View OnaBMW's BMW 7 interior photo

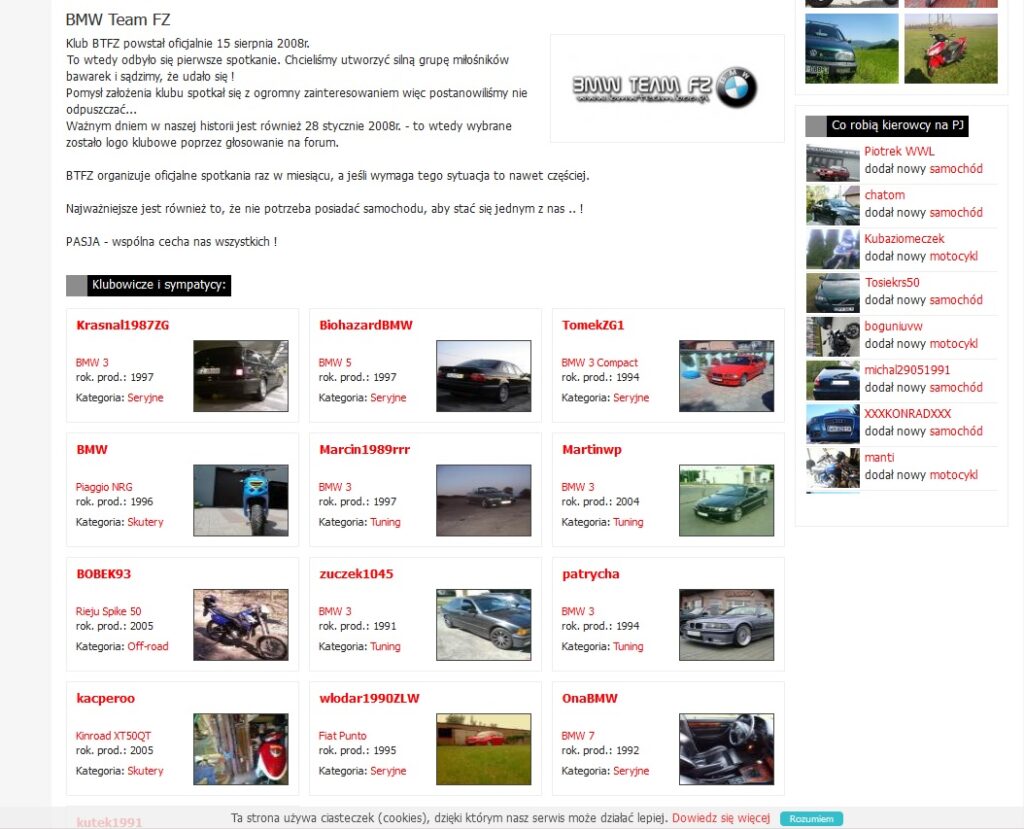726,749
